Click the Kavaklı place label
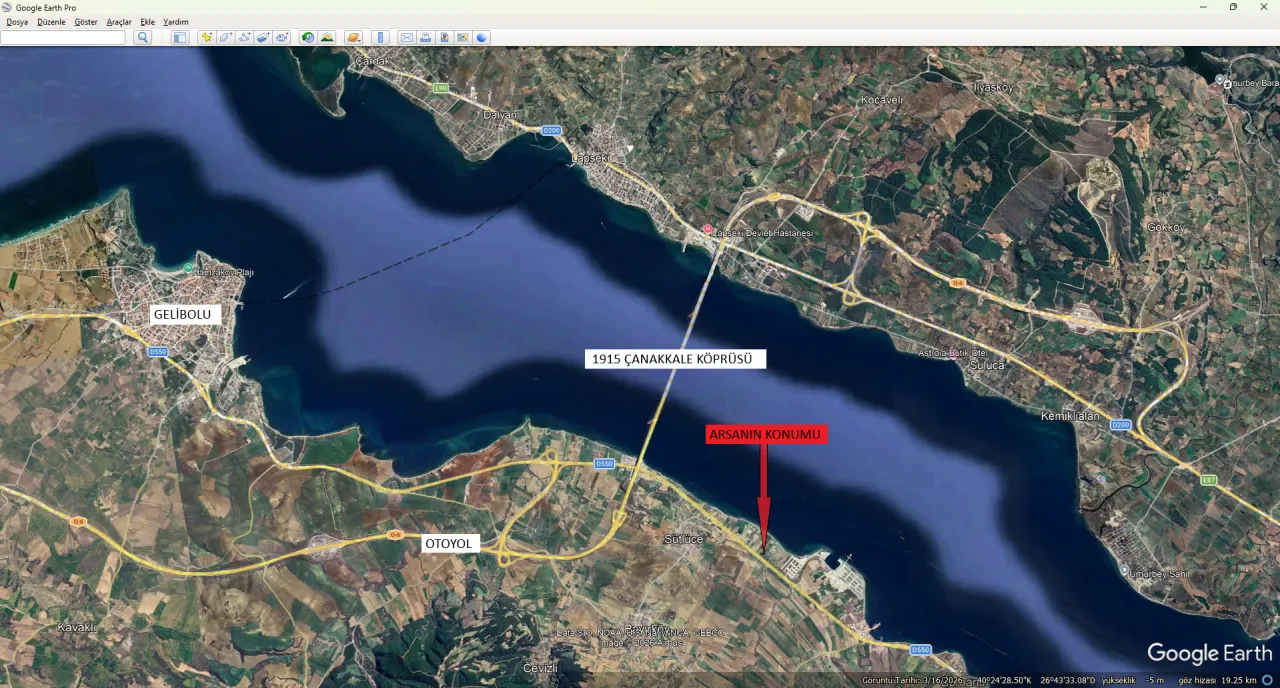Viewport: 1280px width, 688px height. pos(76,627)
